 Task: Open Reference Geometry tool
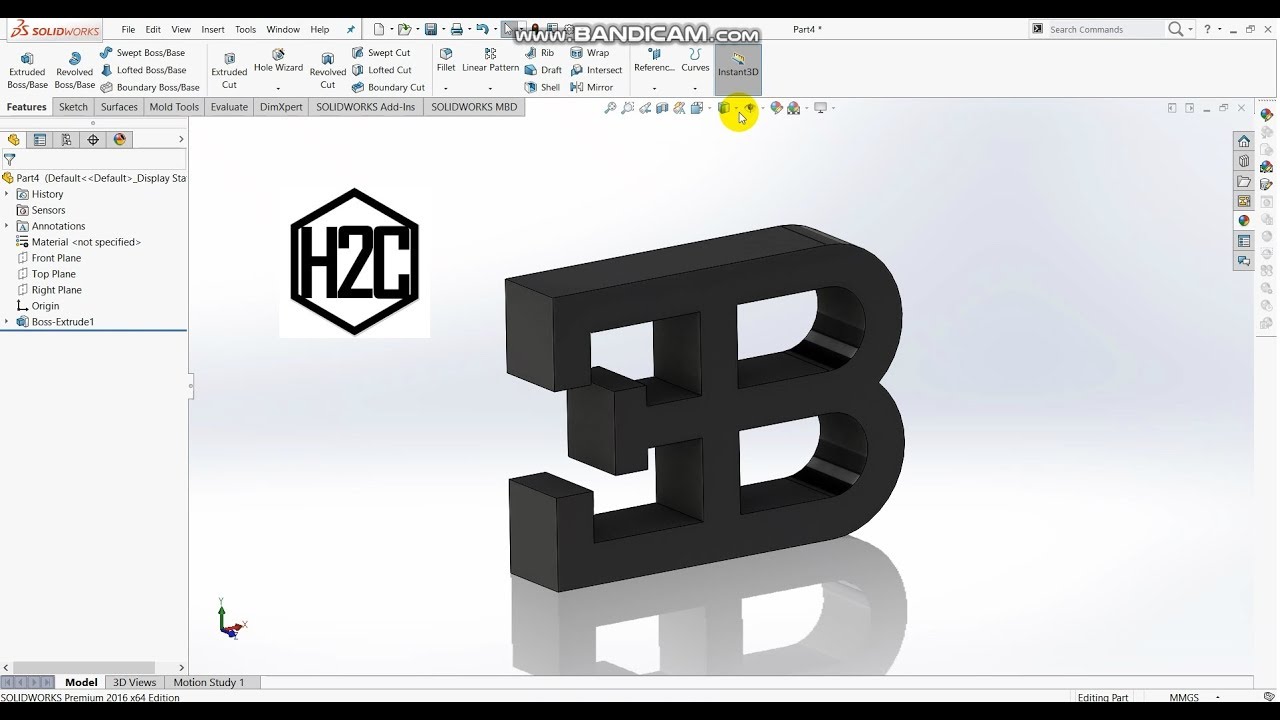[x=654, y=61]
